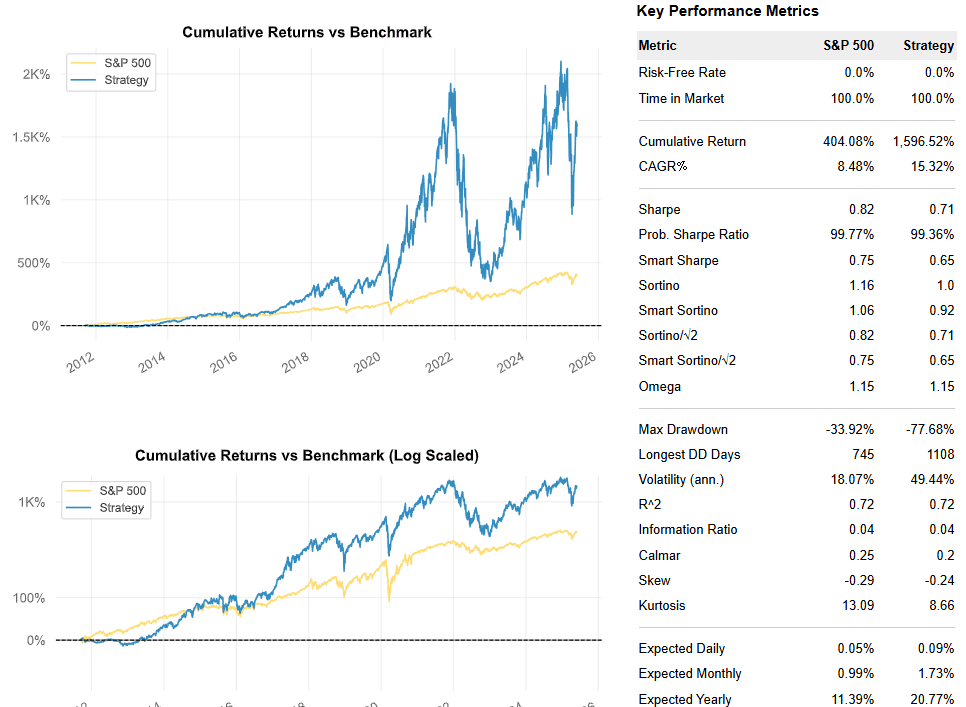Image resolution: width=966 pixels, height=707 pixels.
Task: Click the 'Cumulative Returns vs Benchmark (Log Scaled)' chart title
Action: pyautogui.click(x=307, y=456)
